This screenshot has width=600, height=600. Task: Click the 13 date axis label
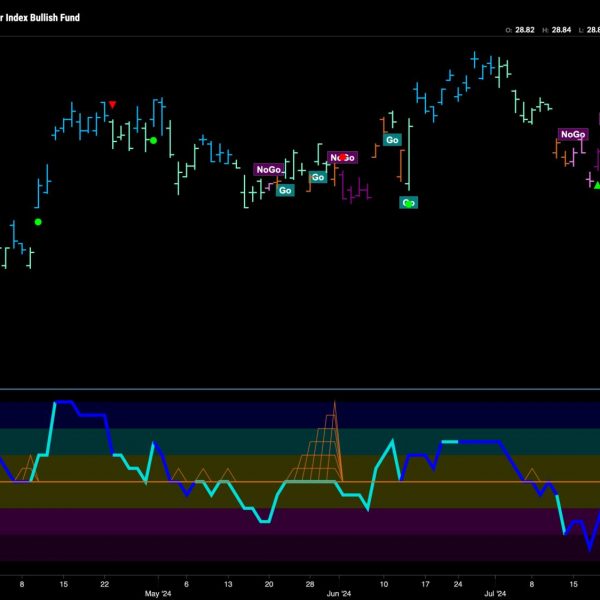click(x=228, y=584)
